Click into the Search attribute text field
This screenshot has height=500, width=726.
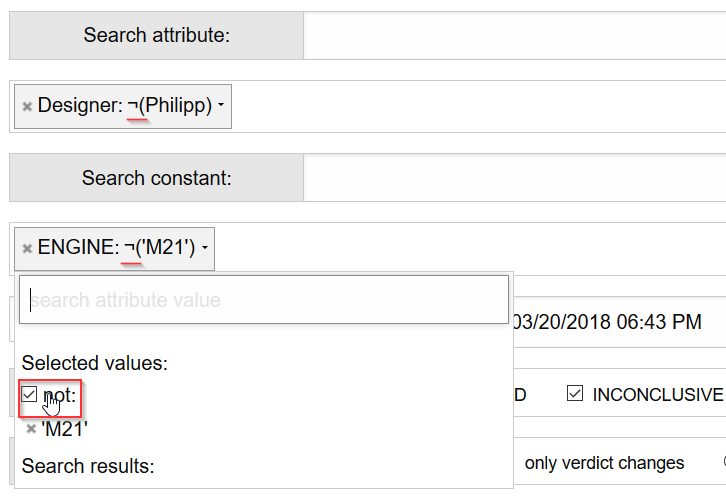(514, 36)
